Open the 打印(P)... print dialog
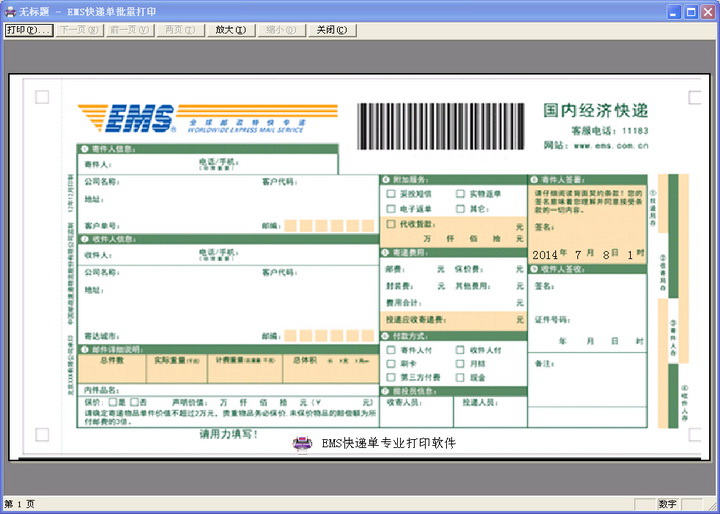This screenshot has height=514, width=720. click(28, 30)
